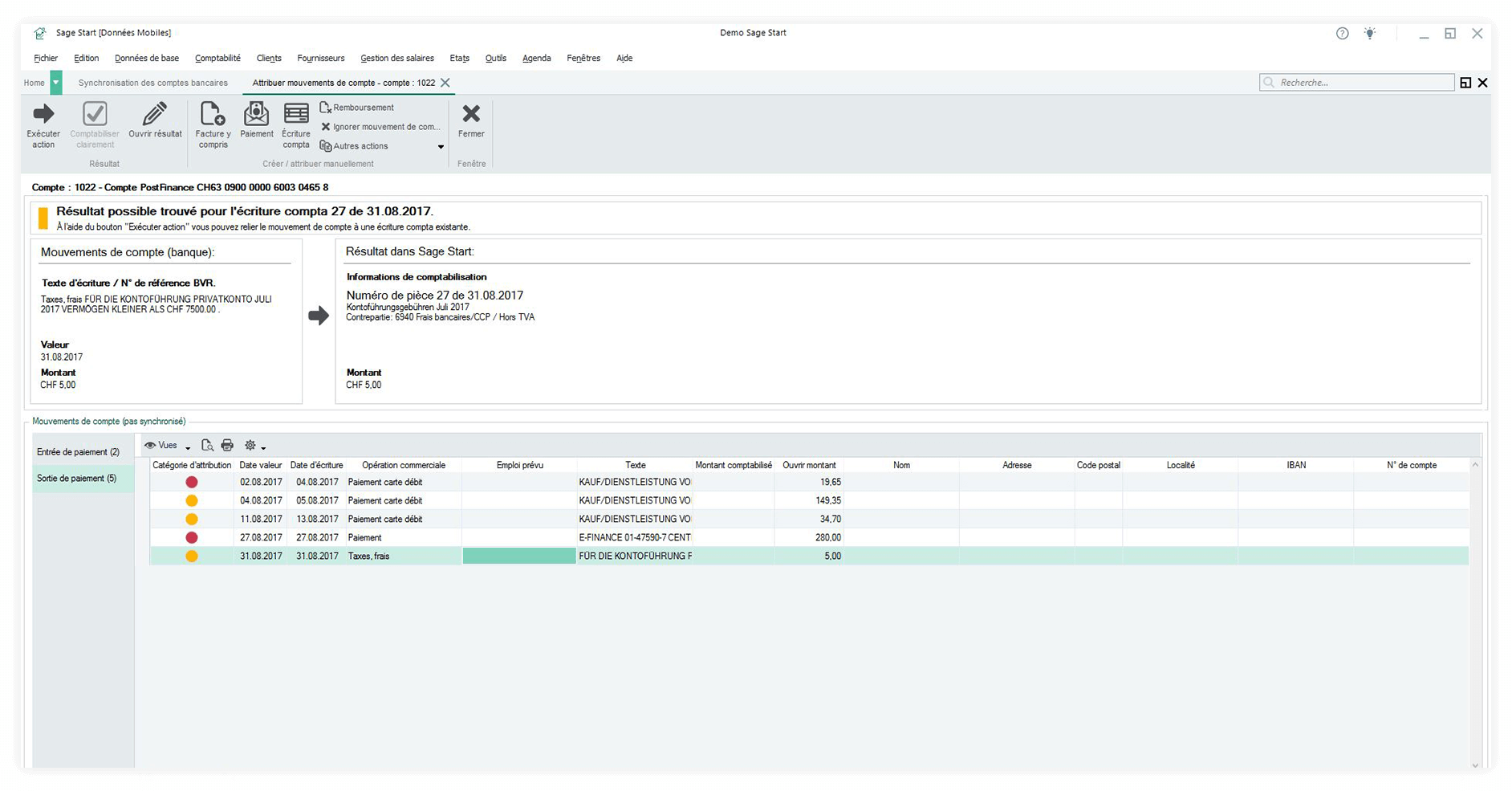Click the N° de compte column header
The height and width of the screenshot is (791, 1512).
point(1412,465)
